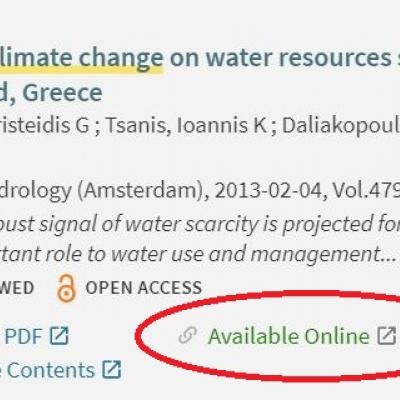Click external link icon beside Contents

coord(111,369)
